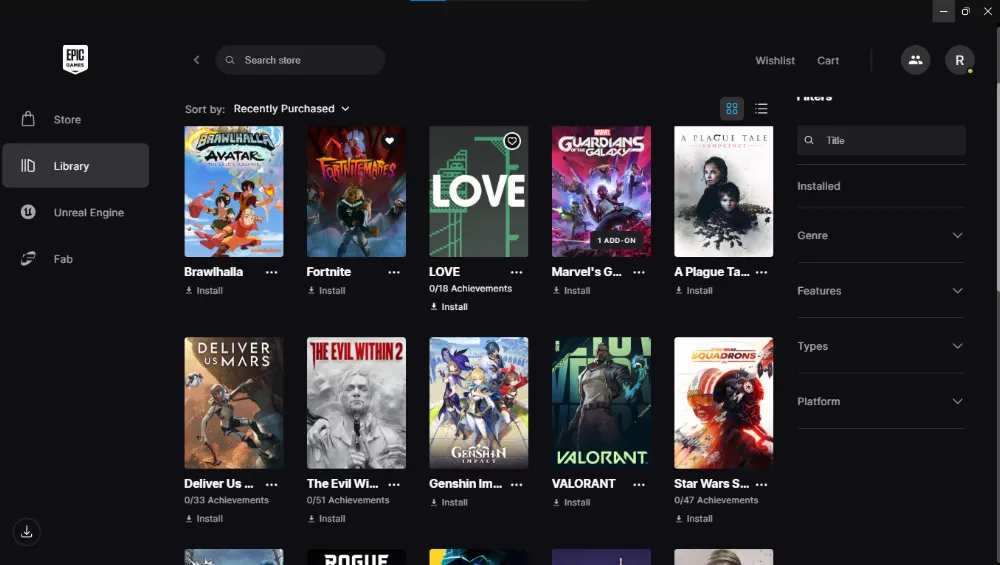
Task: Install VALORANT
Action: coord(571,503)
